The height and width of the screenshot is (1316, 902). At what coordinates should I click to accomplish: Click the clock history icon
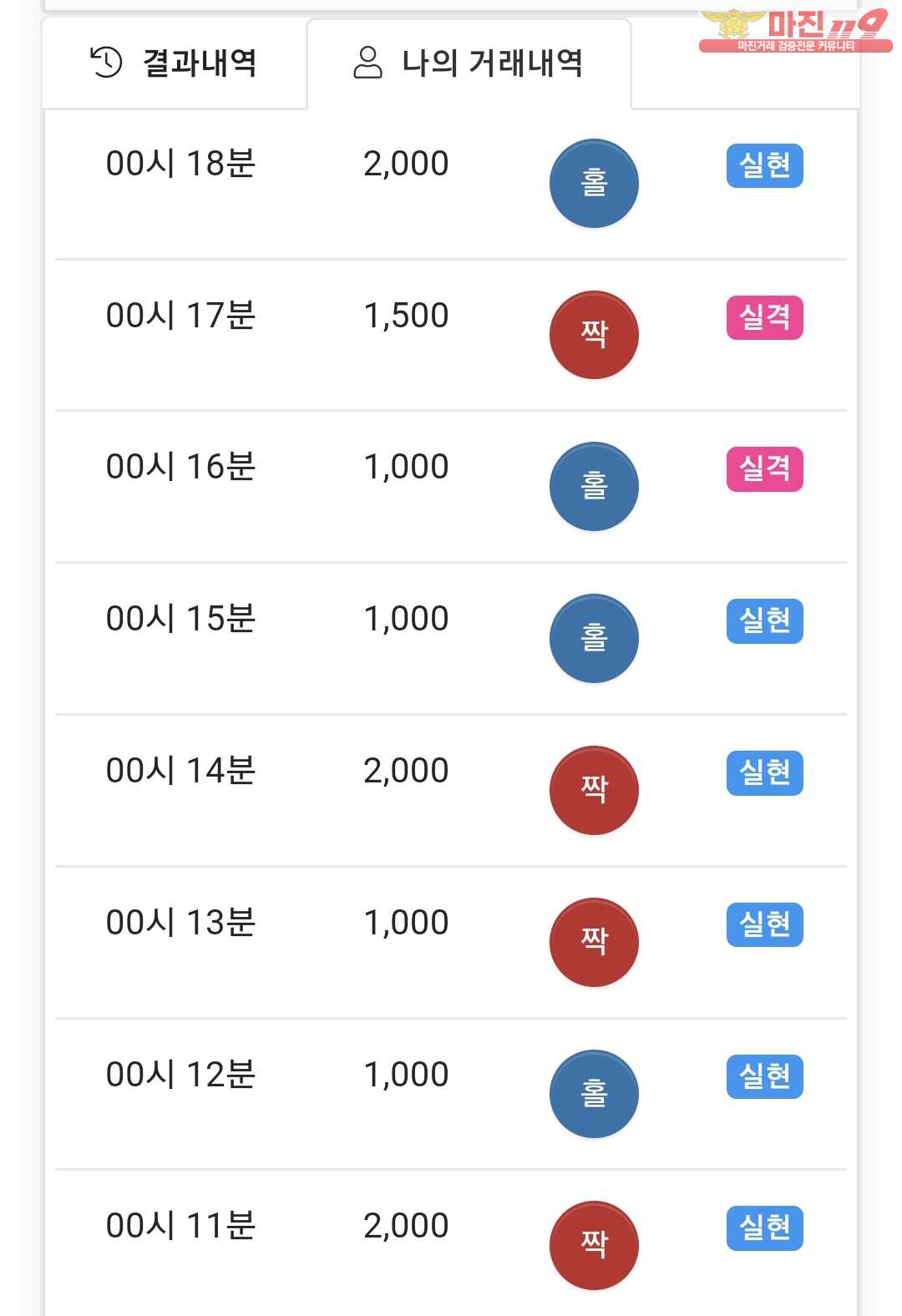[x=106, y=63]
